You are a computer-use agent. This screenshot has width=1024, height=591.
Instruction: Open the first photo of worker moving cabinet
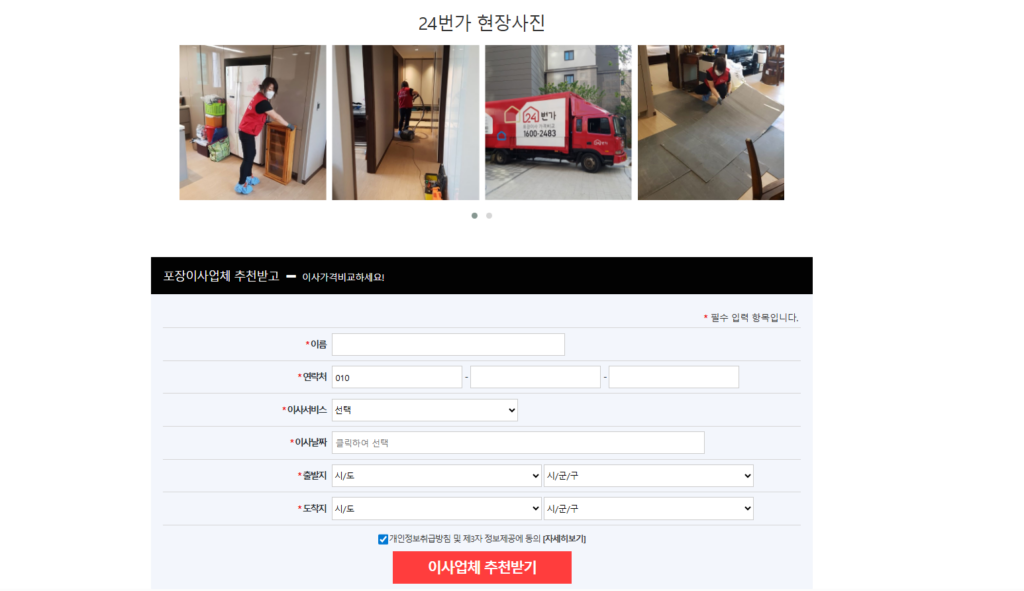pyautogui.click(x=253, y=122)
